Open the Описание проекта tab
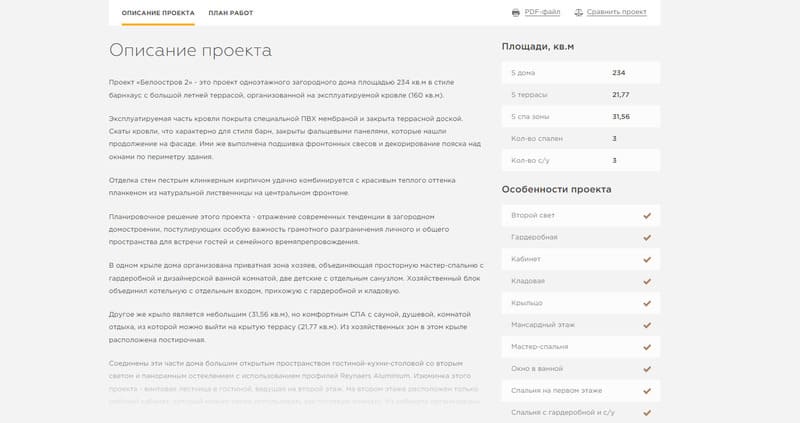This screenshot has width=800, height=423. [158, 13]
